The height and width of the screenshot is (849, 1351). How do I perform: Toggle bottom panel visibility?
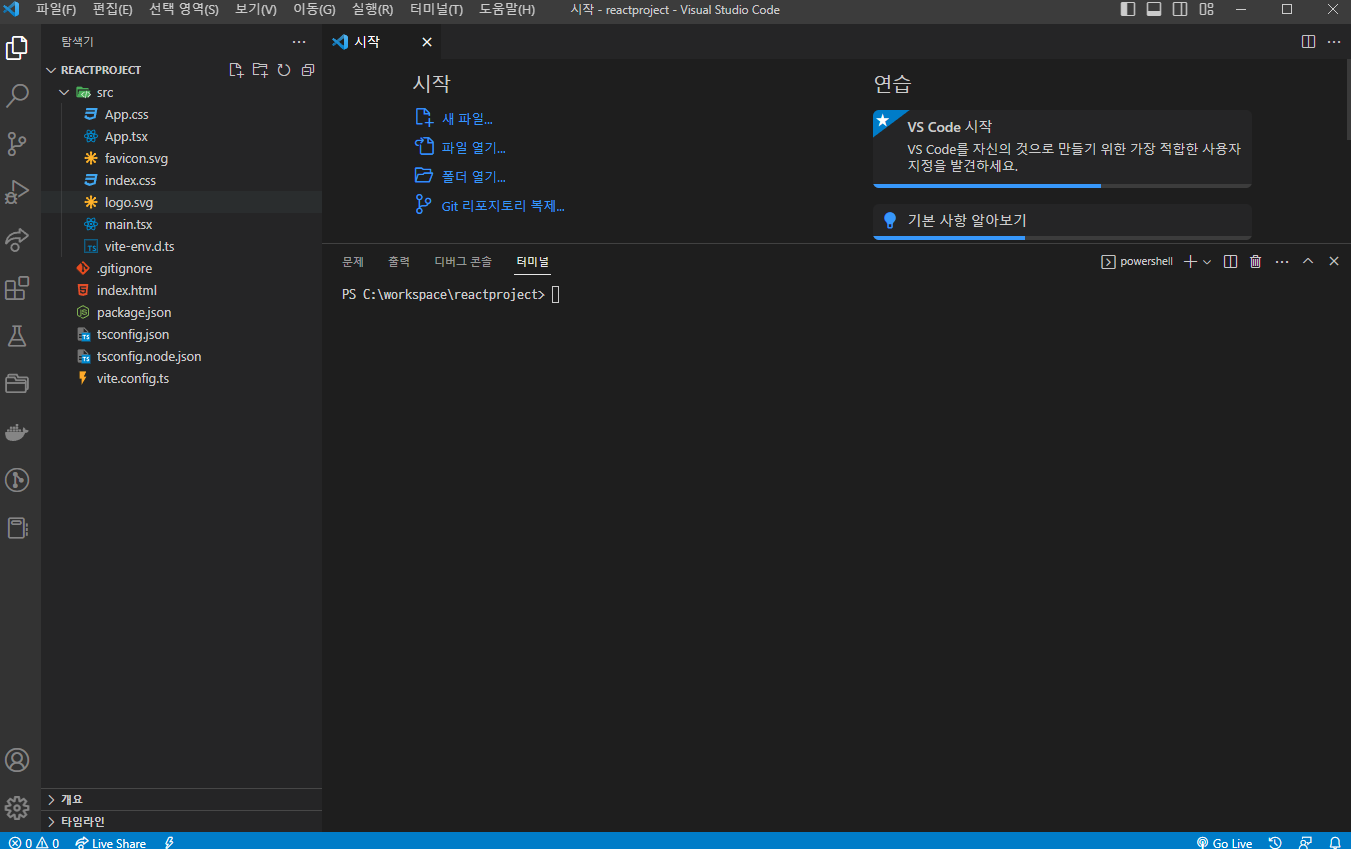[x=1154, y=9]
